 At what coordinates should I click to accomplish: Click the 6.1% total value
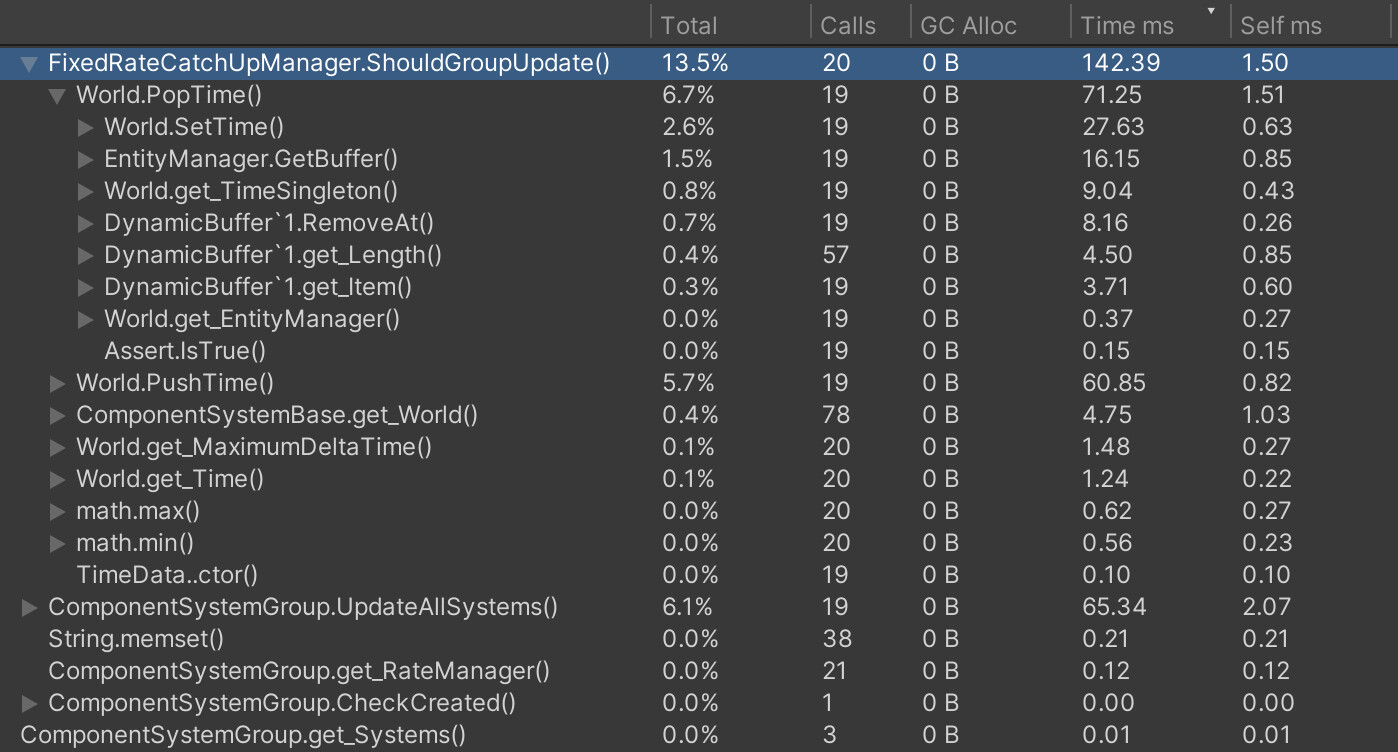[687, 608]
